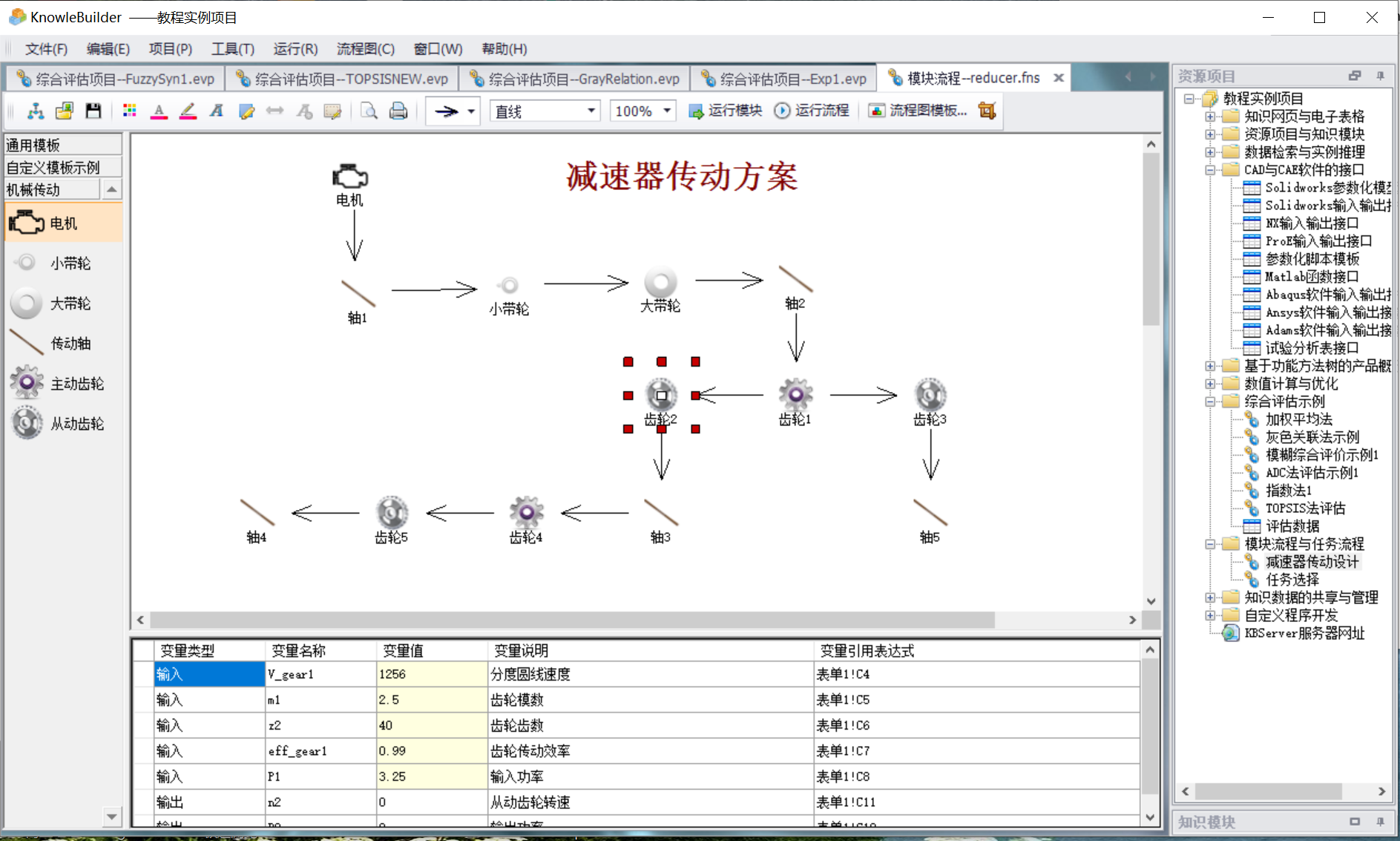Click the 运行流程 button
This screenshot has height=841, width=1400.
pos(812,111)
